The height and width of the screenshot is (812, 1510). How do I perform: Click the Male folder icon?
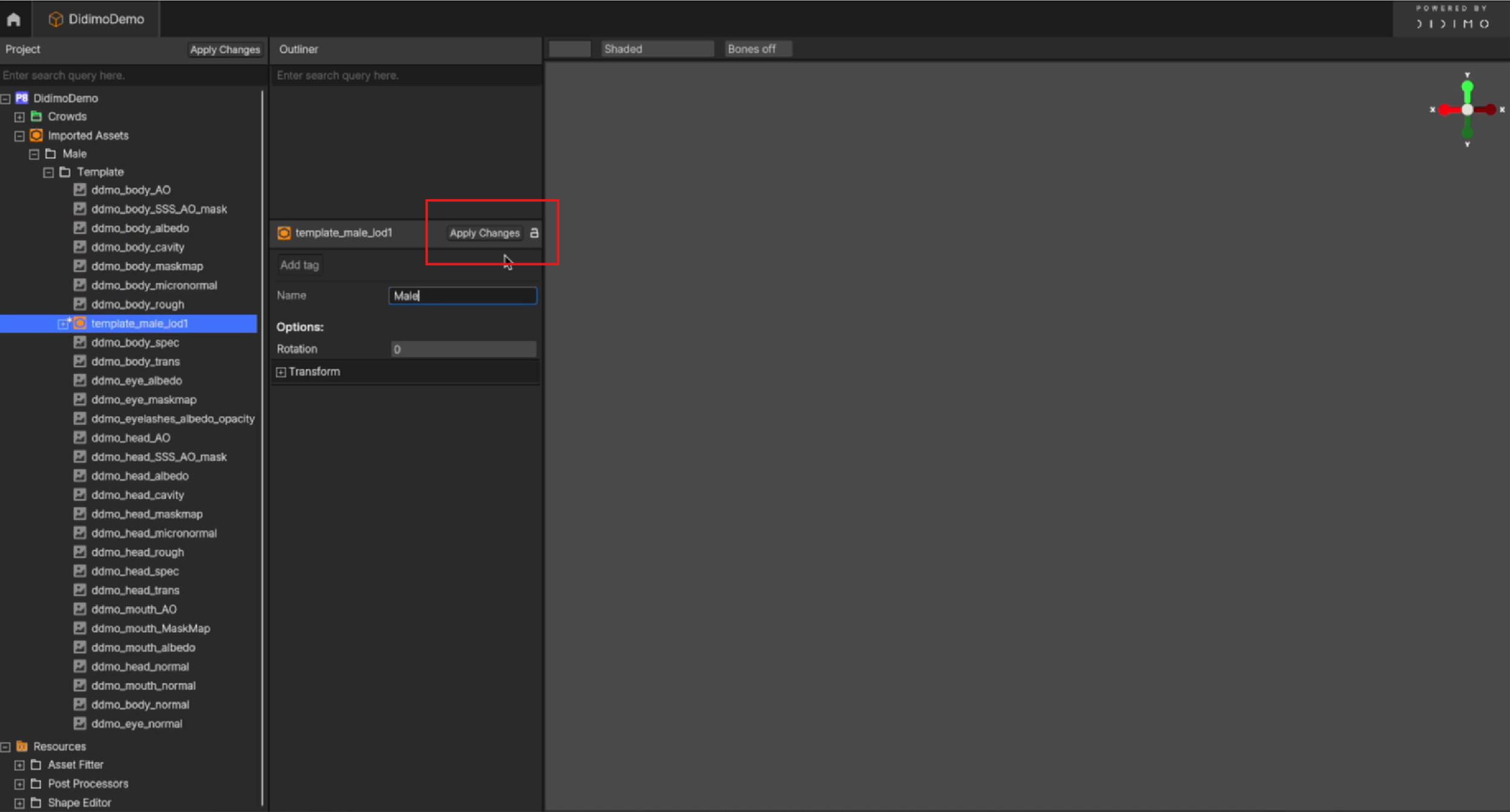(51, 153)
